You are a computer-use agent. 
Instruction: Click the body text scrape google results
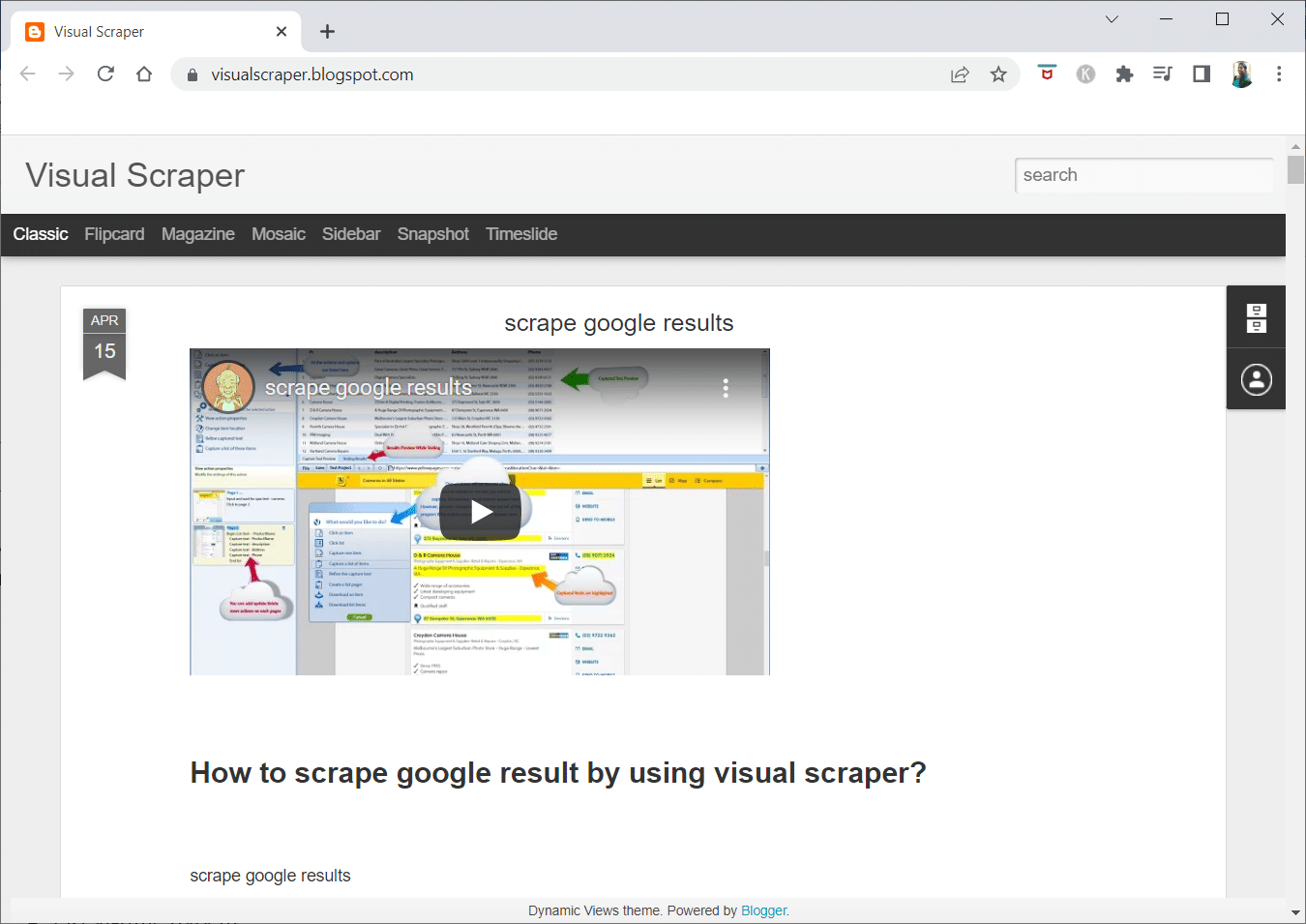[270, 876]
